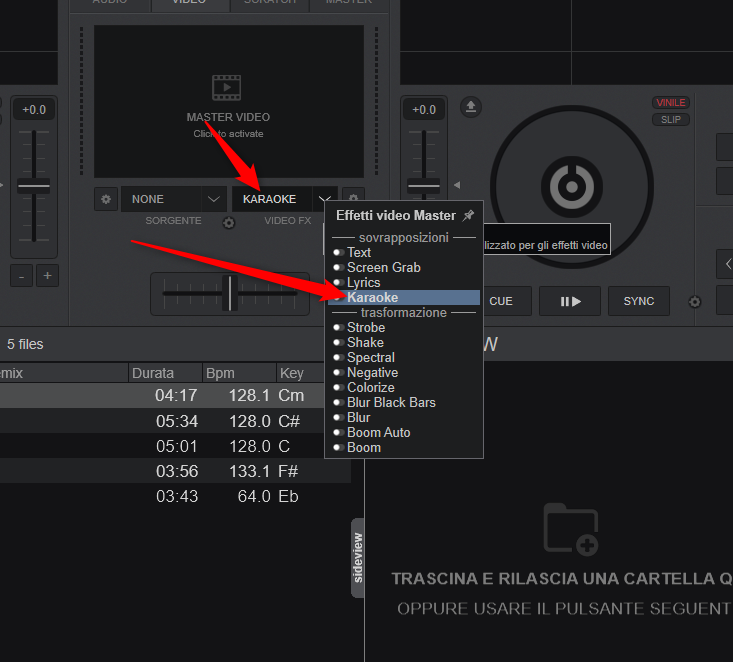Click the eject icon on the right deck
Screen dimensions: 733x662
tap(471, 107)
